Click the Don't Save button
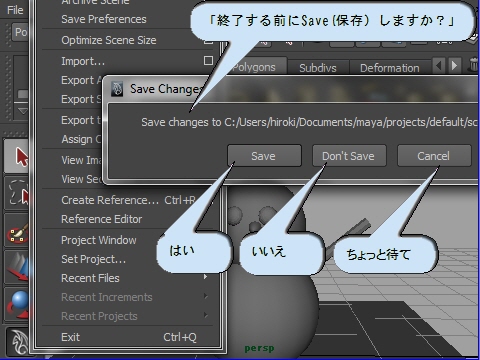Viewport: 480px width, 360px height. [x=349, y=156]
